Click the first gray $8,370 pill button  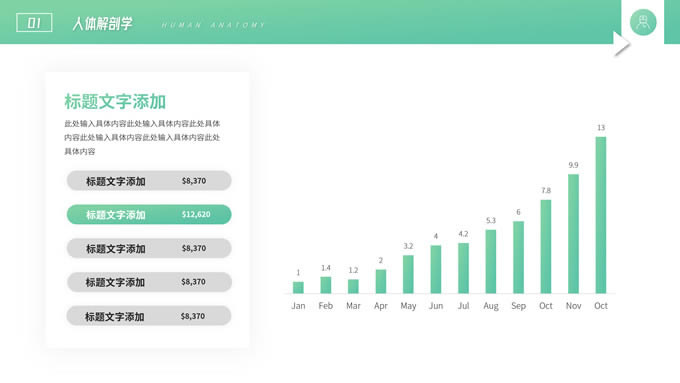click(149, 180)
